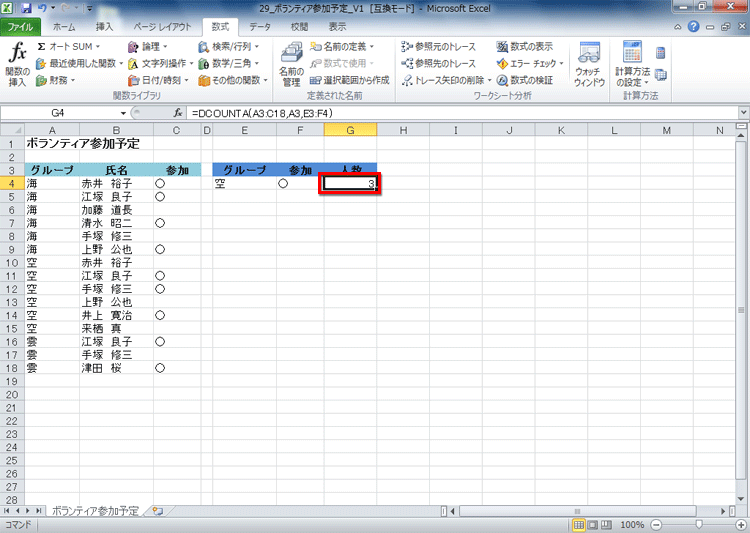Viewport: 750px width, 533px height.
Task: Open Customize Quick Access Toolbar dropdown
Action: tap(89, 8)
